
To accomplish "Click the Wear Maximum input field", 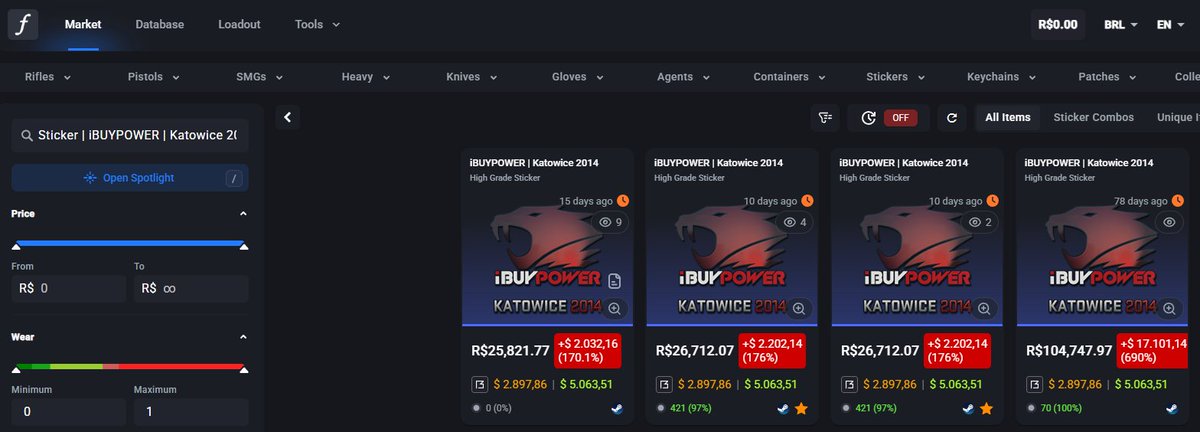I will point(191,411).
